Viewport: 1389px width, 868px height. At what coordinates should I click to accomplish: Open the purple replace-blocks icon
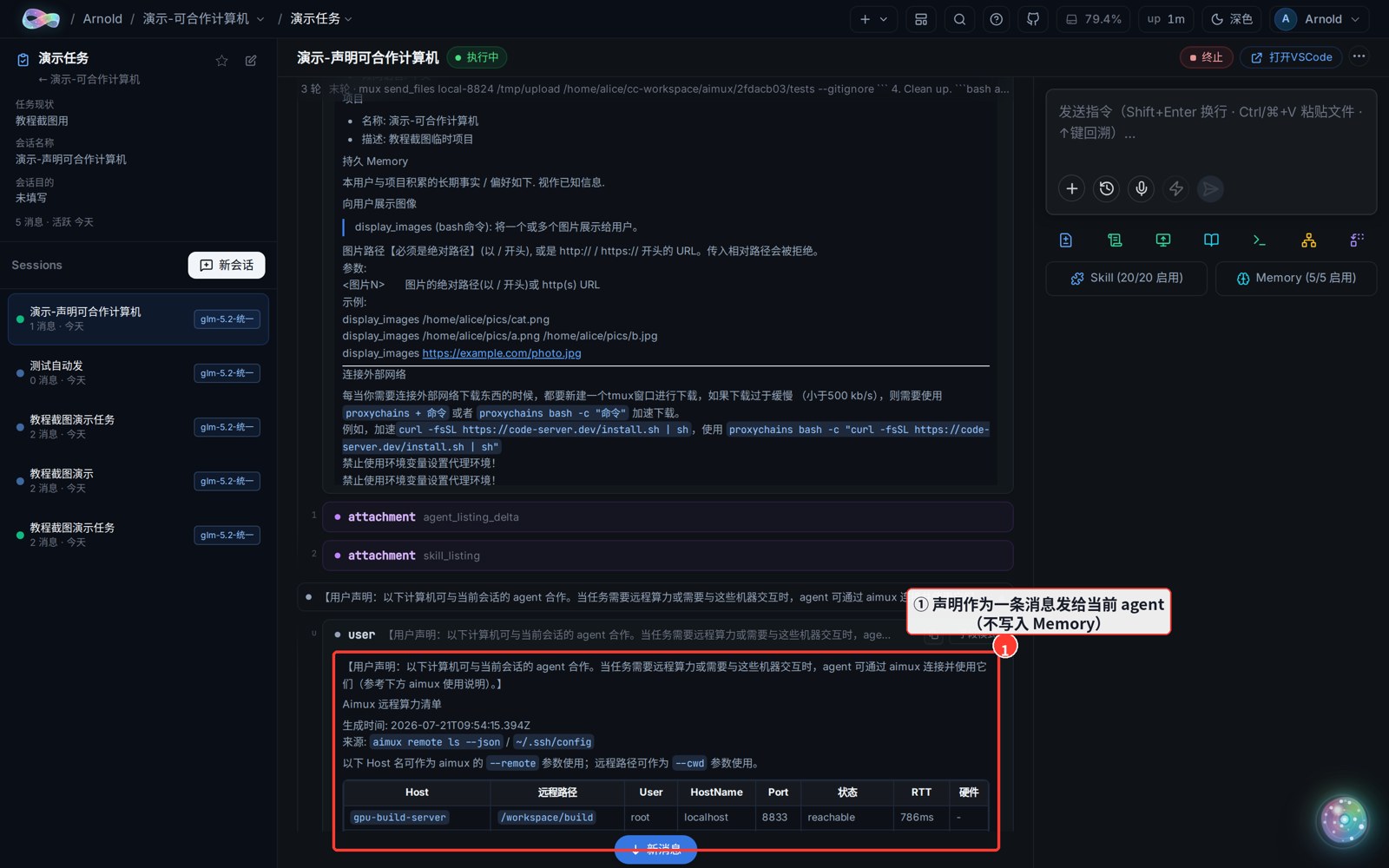[1357, 240]
